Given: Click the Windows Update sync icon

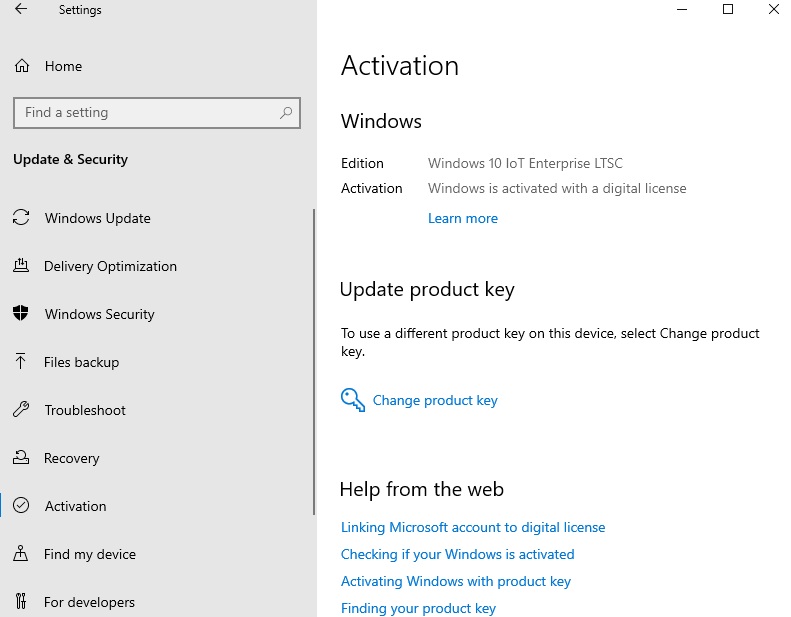Looking at the screenshot, I should (21, 218).
